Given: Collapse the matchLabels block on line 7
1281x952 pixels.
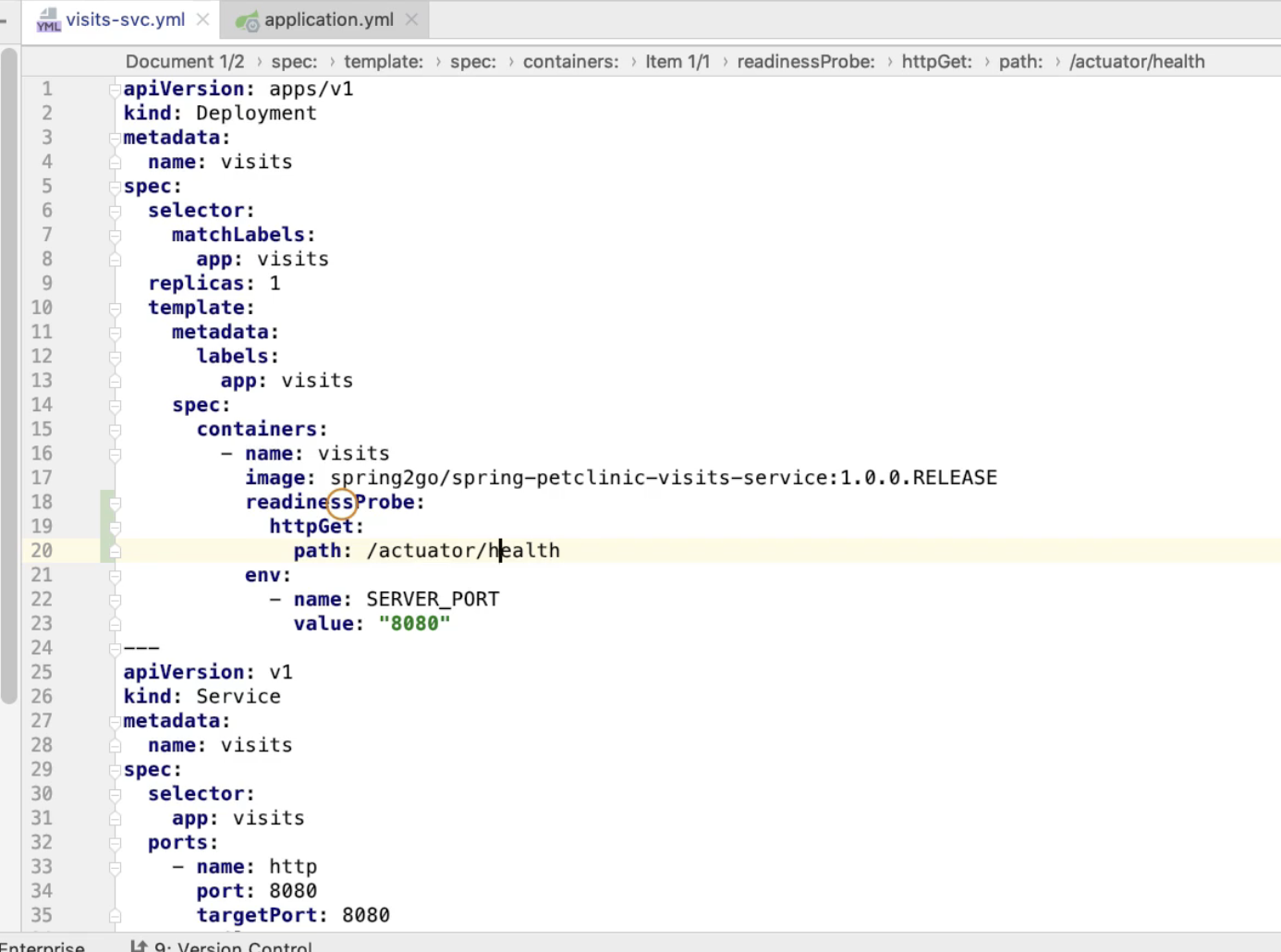Looking at the screenshot, I should [115, 236].
